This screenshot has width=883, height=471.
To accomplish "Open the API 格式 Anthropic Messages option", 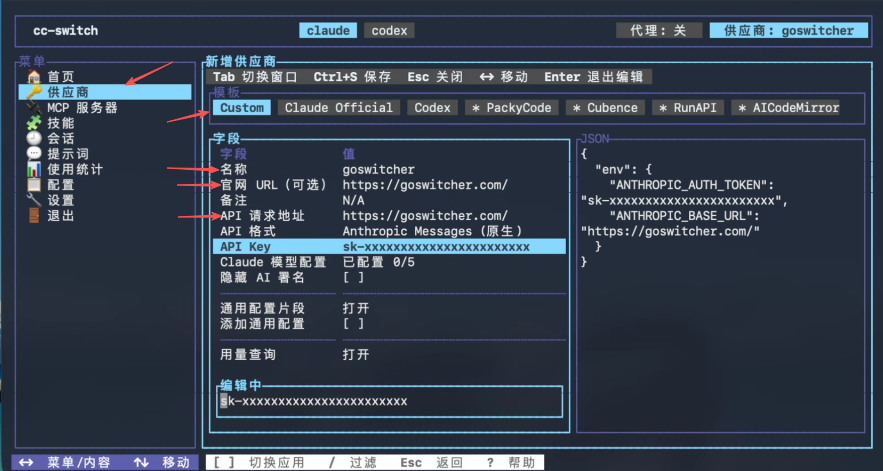I will coord(389,231).
